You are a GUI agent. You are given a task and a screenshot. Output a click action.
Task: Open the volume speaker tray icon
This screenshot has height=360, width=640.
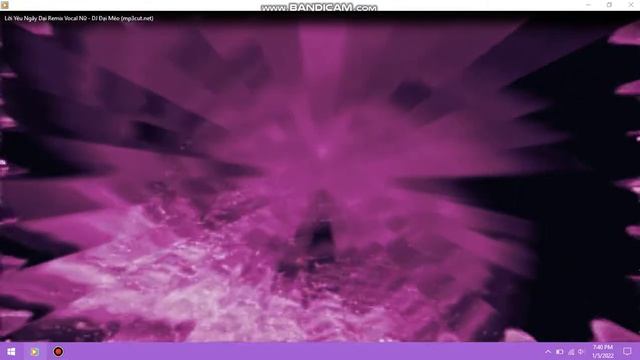(x=581, y=351)
